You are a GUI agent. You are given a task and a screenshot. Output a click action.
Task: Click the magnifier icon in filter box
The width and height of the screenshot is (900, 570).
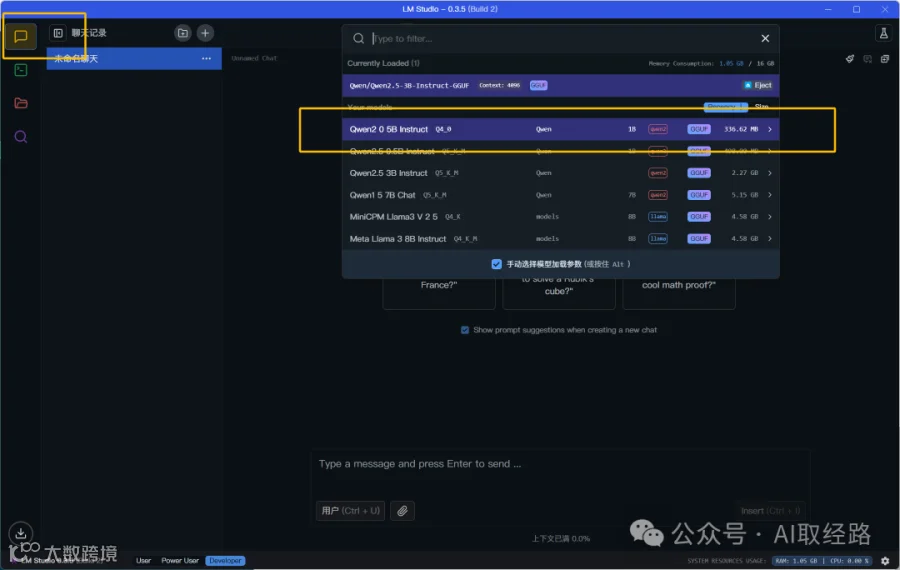pyautogui.click(x=358, y=38)
